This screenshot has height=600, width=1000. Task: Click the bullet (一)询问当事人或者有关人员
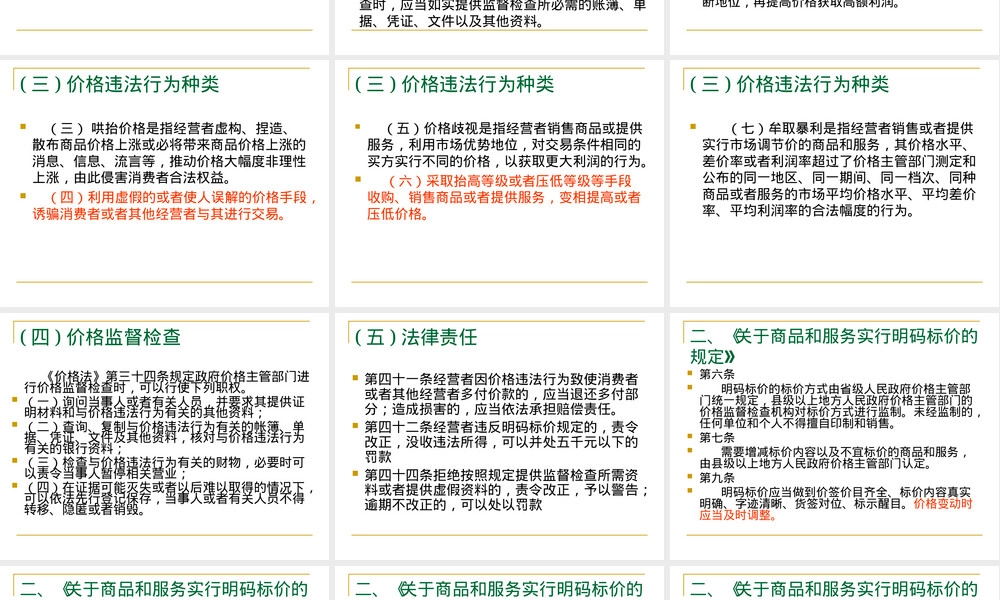[x=165, y=406]
